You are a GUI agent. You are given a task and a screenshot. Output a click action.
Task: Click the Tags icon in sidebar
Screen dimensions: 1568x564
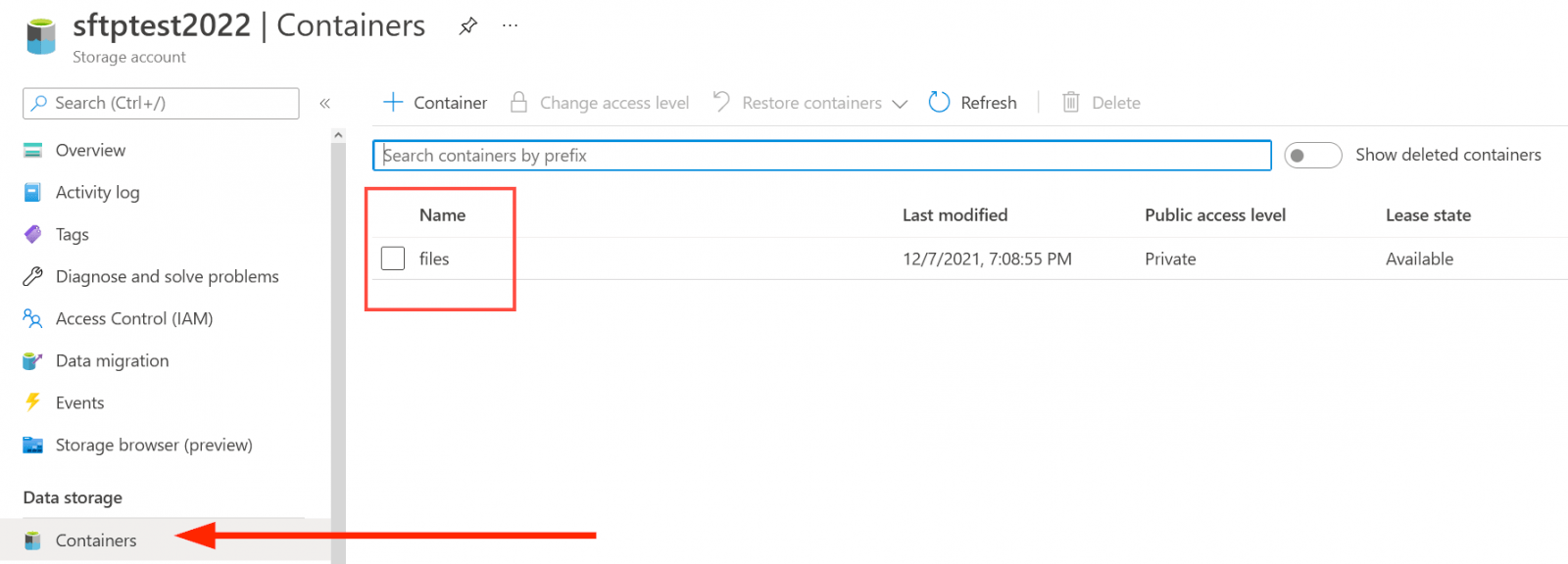(x=32, y=234)
